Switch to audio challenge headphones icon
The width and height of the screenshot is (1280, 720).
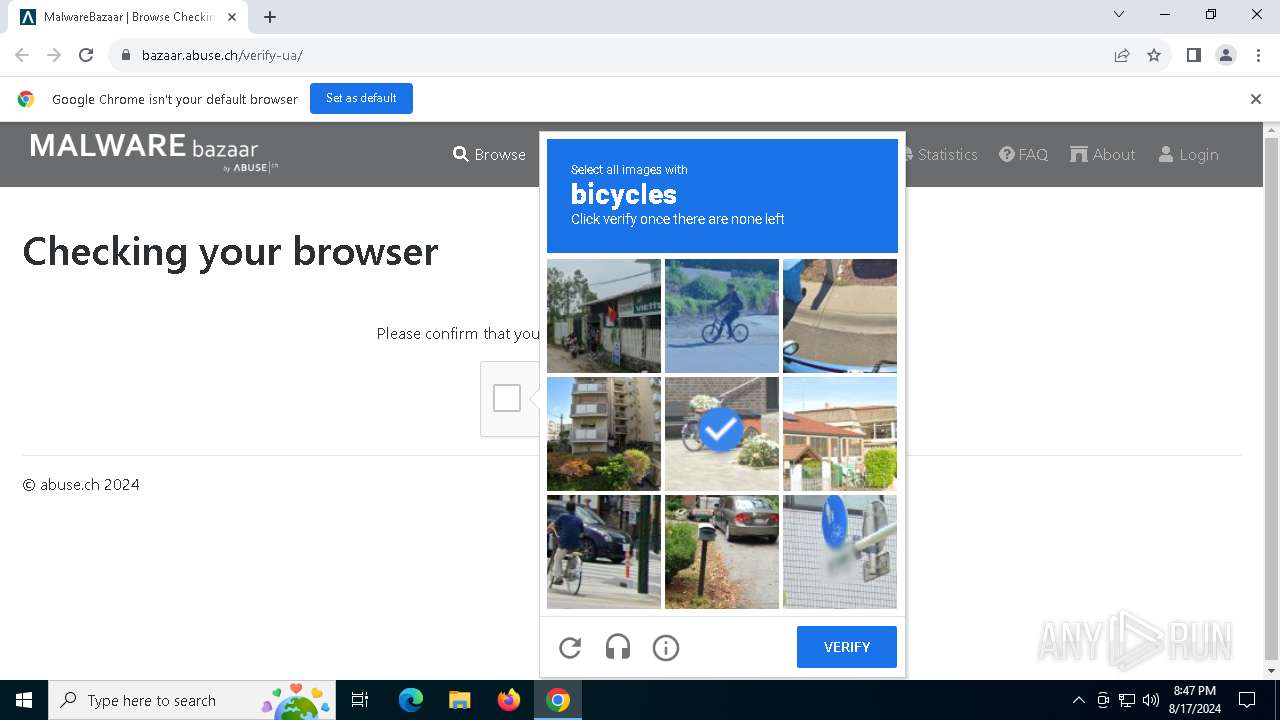(x=618, y=648)
